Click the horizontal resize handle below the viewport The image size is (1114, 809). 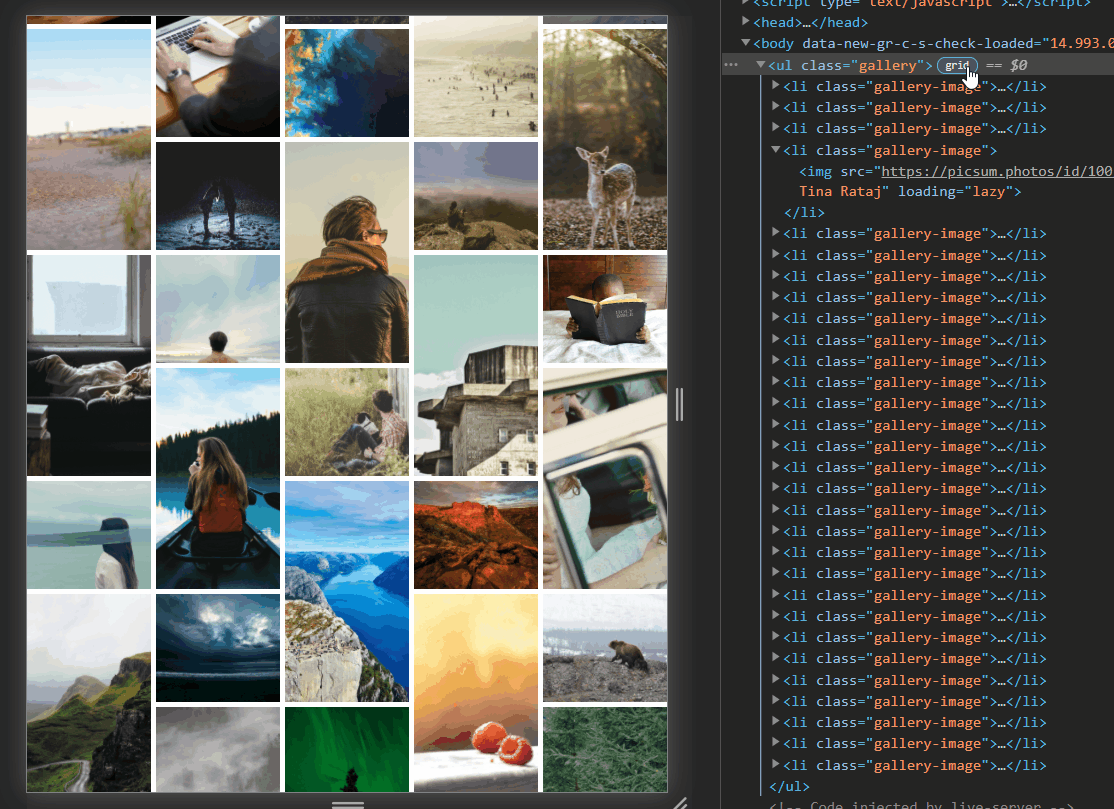(x=347, y=802)
